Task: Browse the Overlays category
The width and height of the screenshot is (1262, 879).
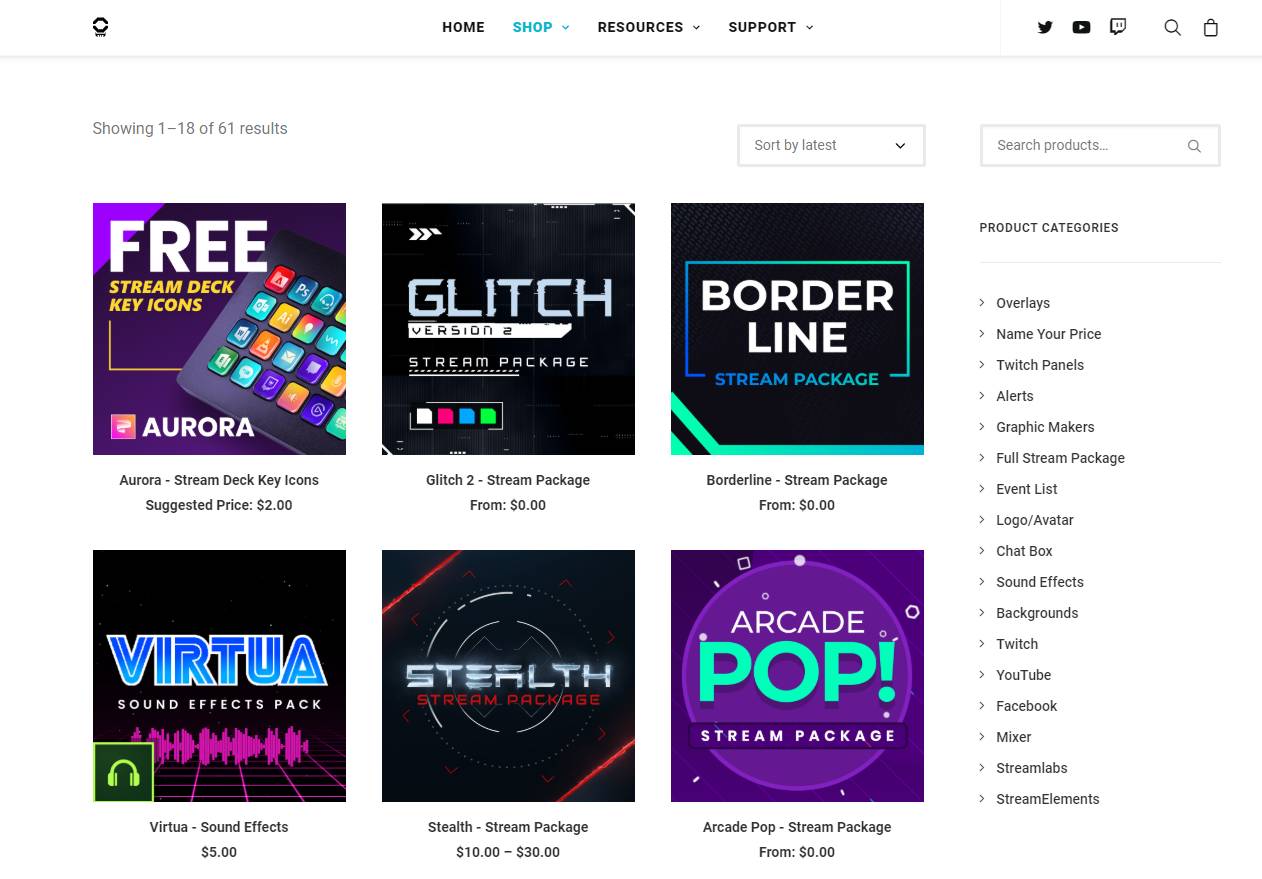Action: pos(1023,303)
